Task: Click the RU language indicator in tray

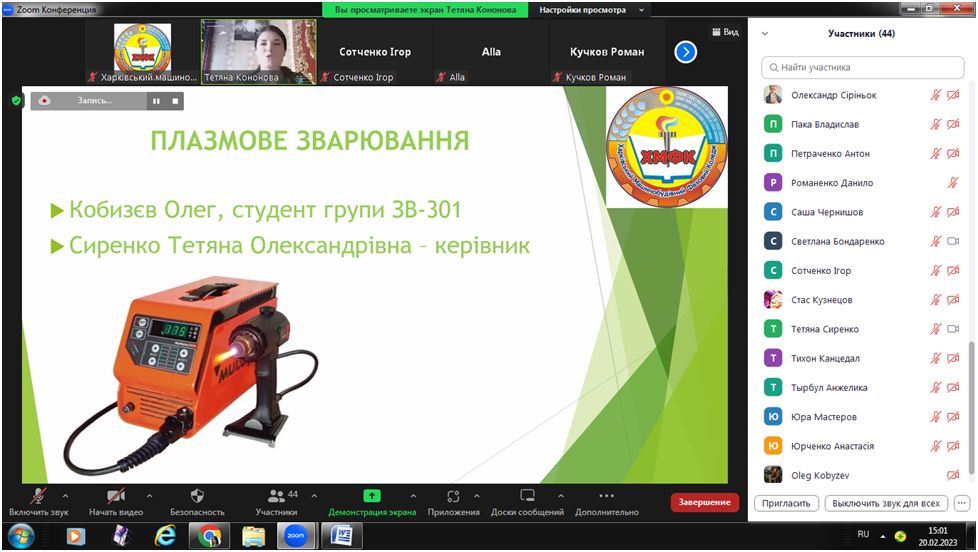Action: 863,535
